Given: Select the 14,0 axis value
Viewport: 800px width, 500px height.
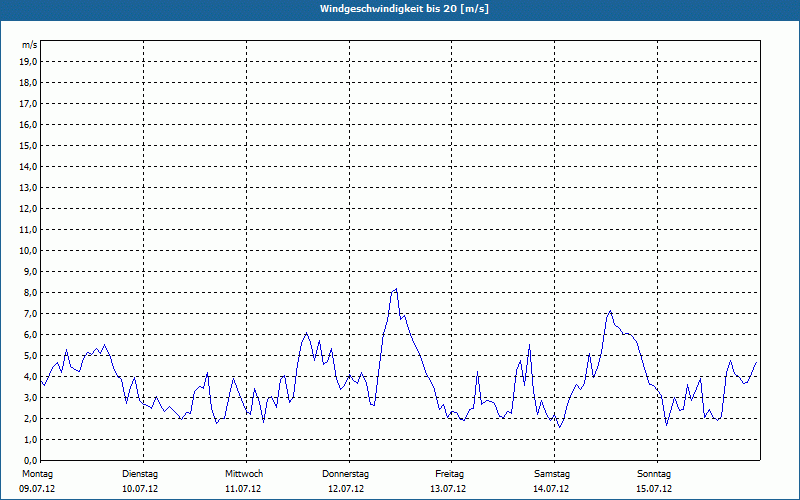Looking at the screenshot, I should 29,166.
